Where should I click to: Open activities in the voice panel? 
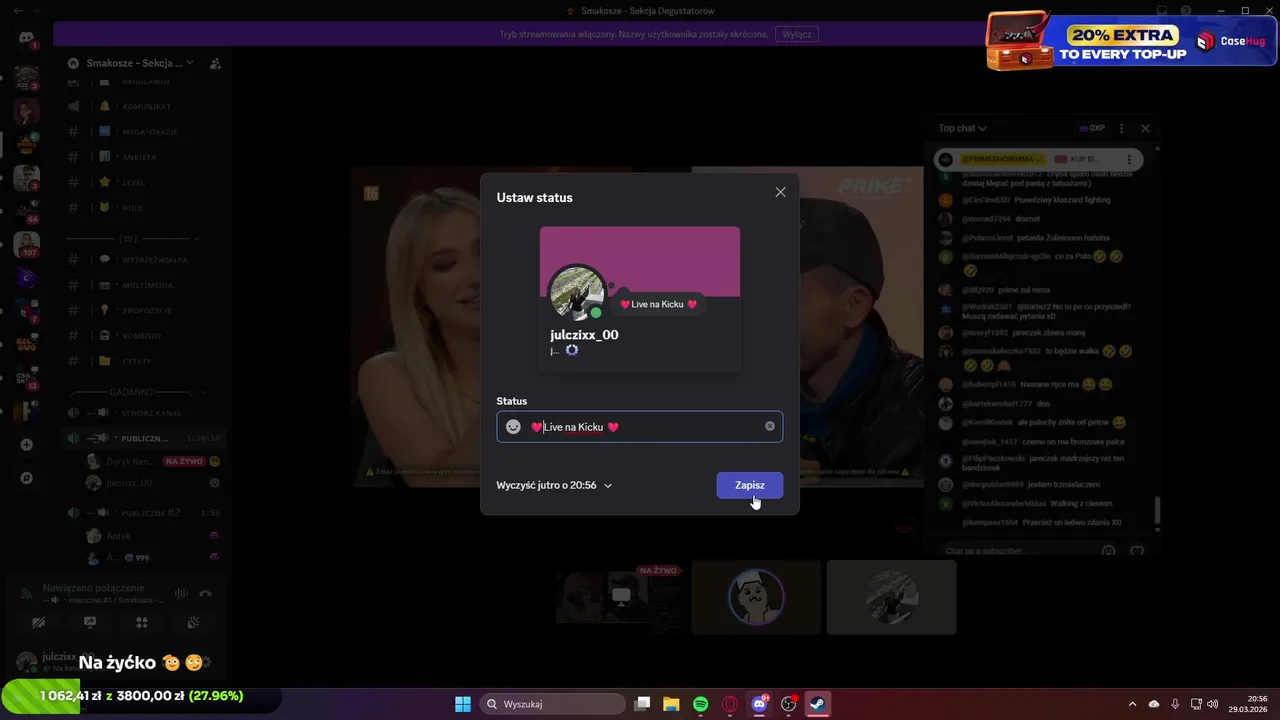[142, 622]
